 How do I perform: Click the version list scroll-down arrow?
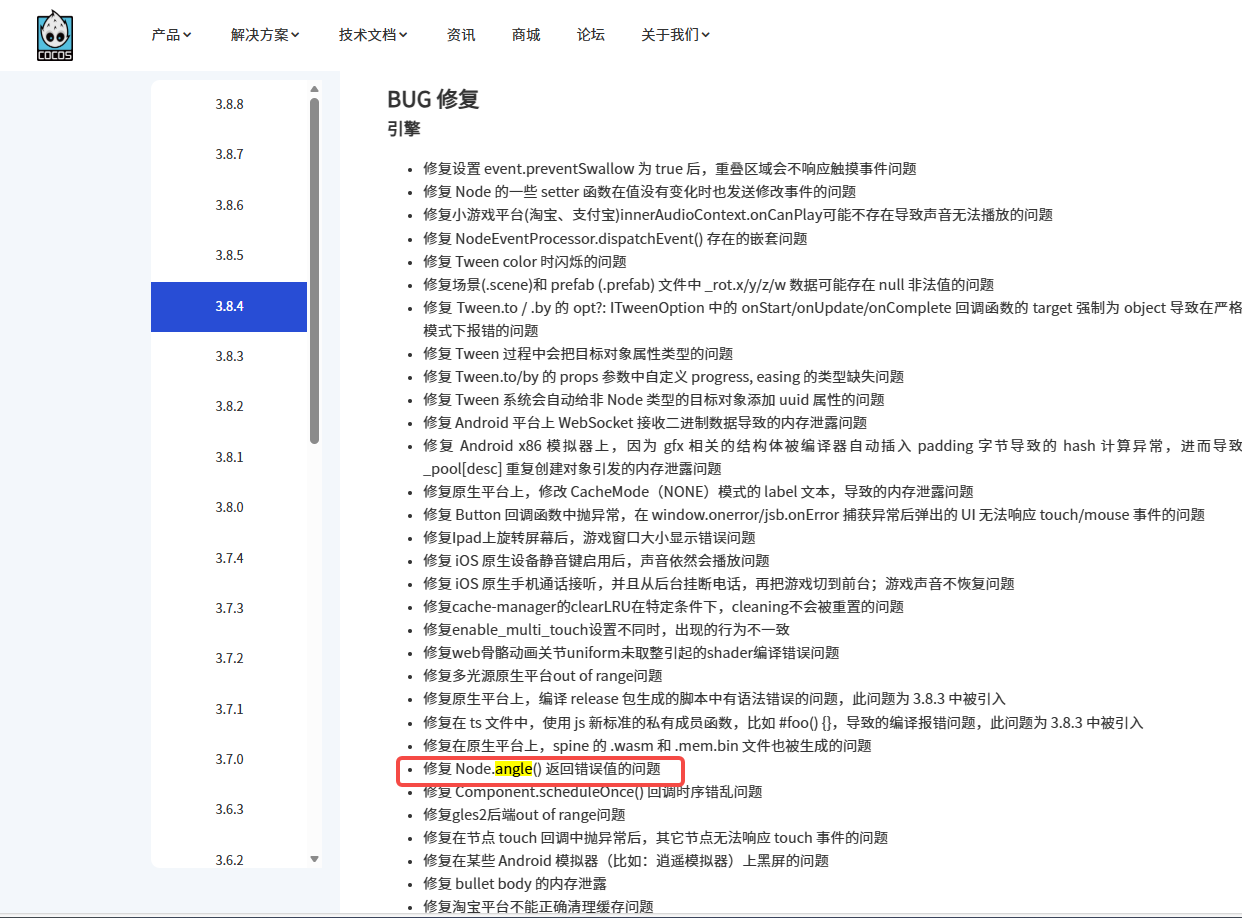[315, 859]
